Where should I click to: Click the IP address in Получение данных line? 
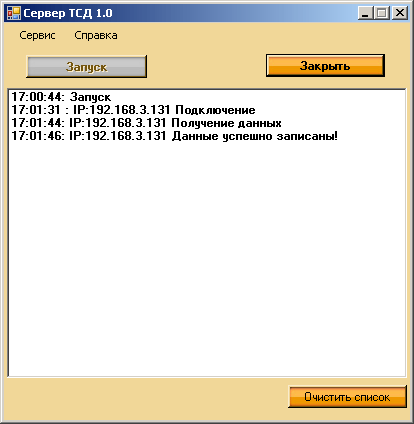point(118,123)
